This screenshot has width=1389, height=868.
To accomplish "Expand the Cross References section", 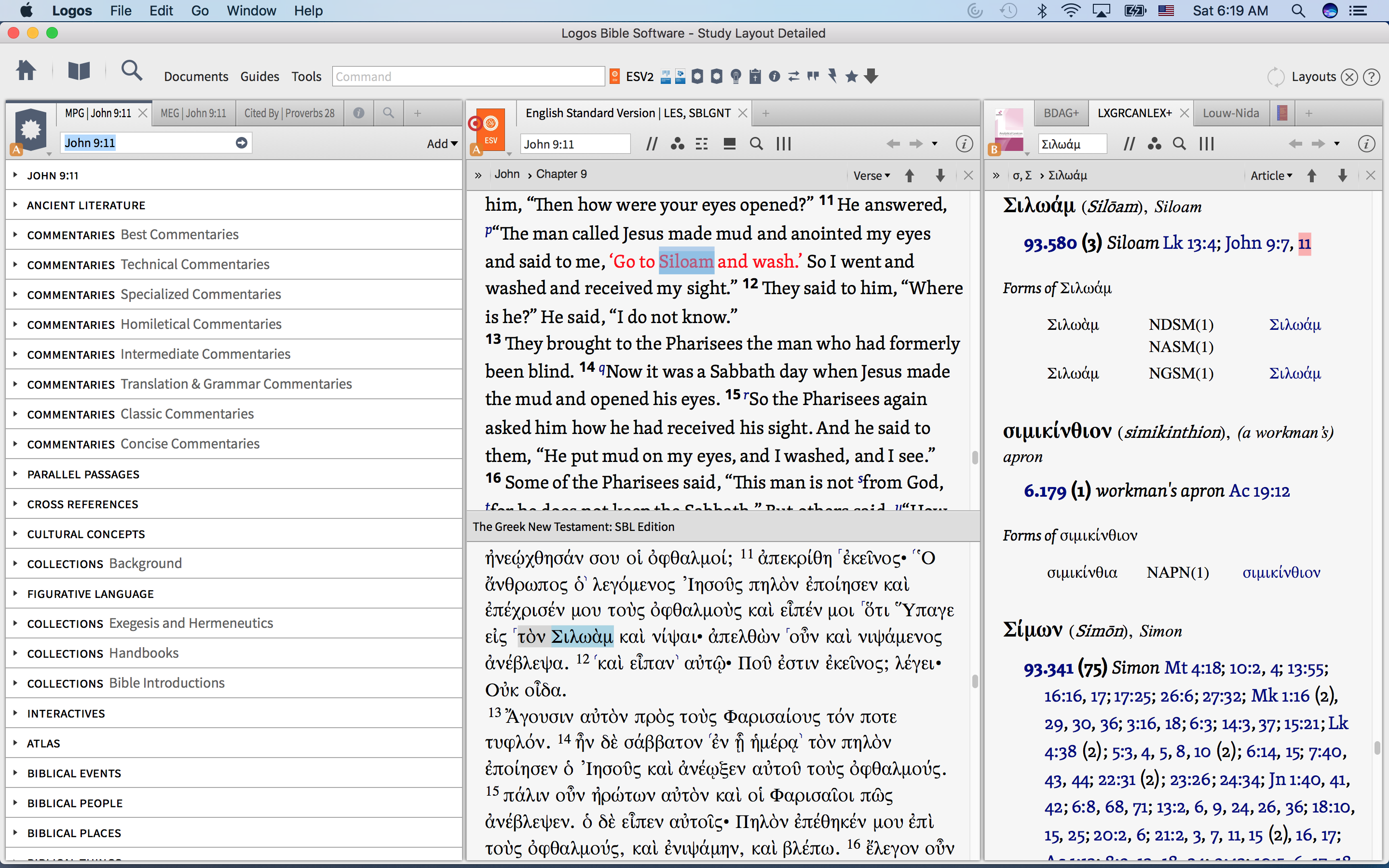I will [x=233, y=504].
